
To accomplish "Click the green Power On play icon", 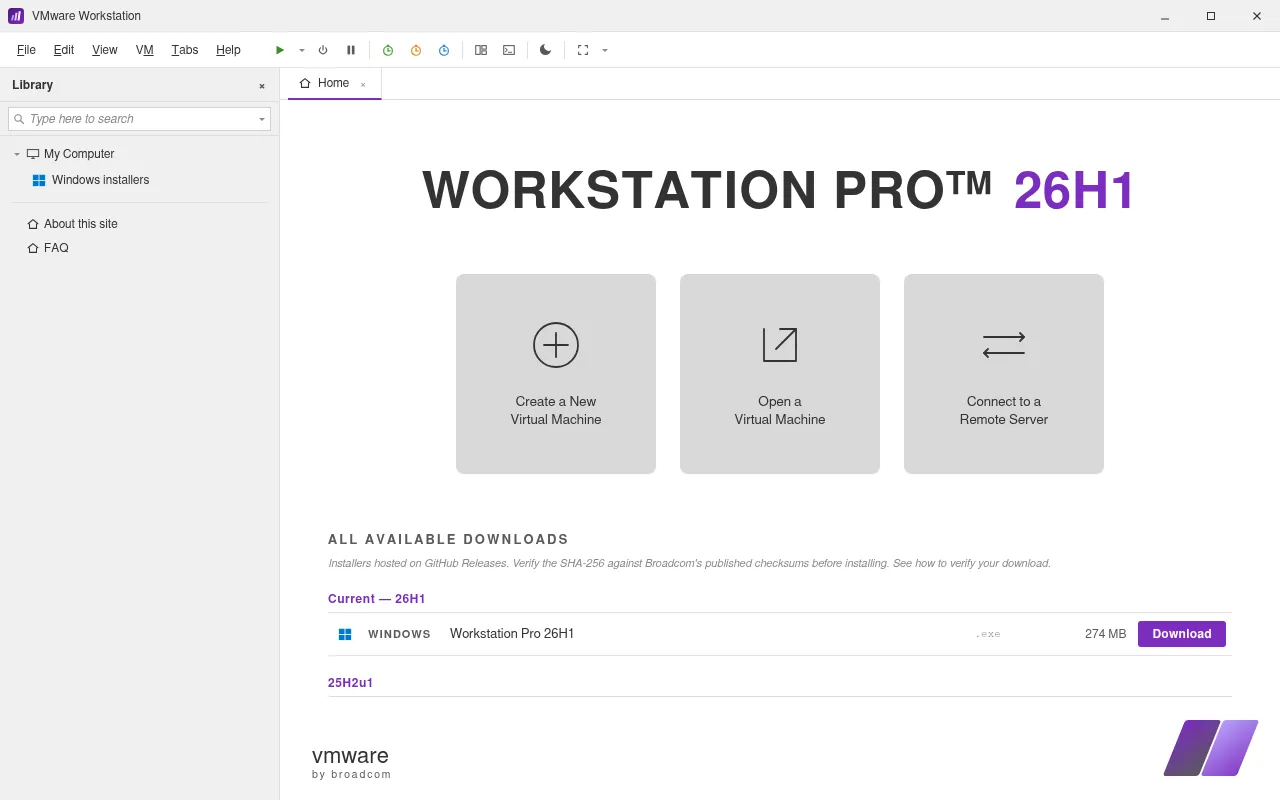I will click(280, 50).
